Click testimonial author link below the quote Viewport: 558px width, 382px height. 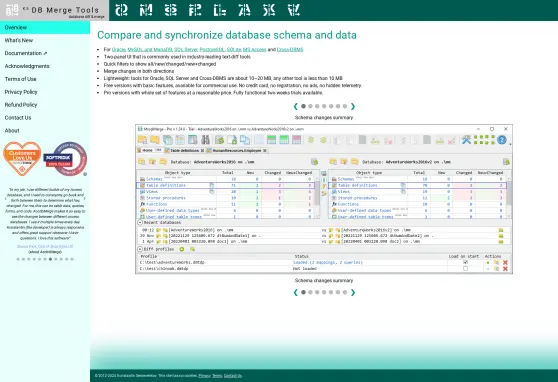45,246
